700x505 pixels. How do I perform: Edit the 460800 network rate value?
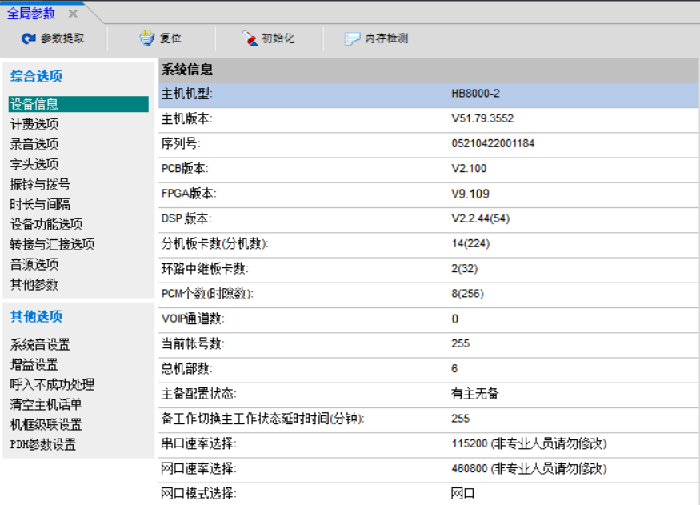tap(529, 469)
